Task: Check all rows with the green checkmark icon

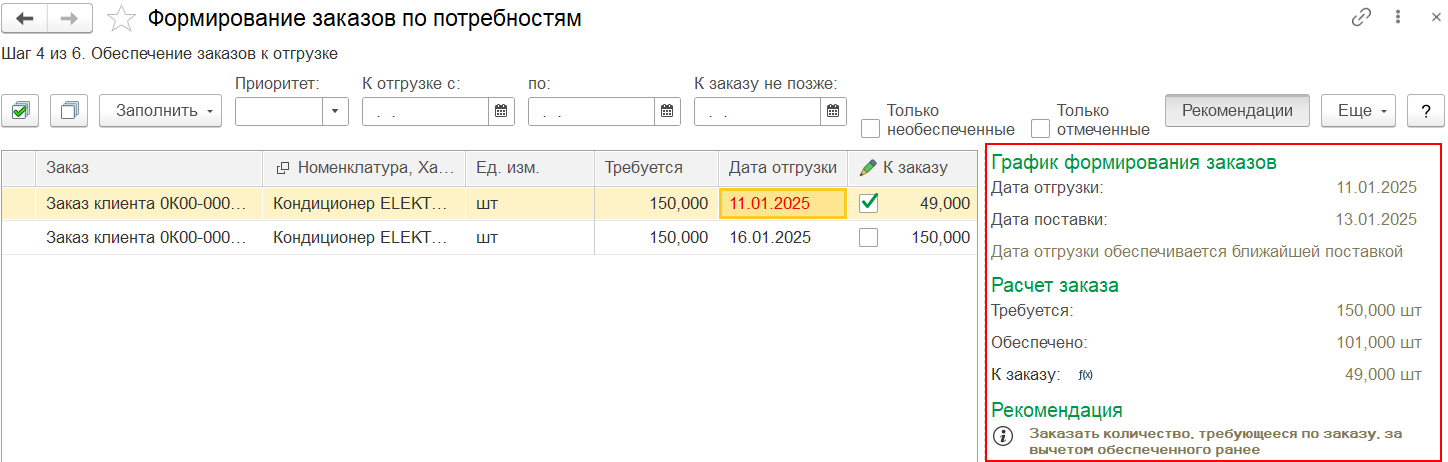Action: [20, 111]
